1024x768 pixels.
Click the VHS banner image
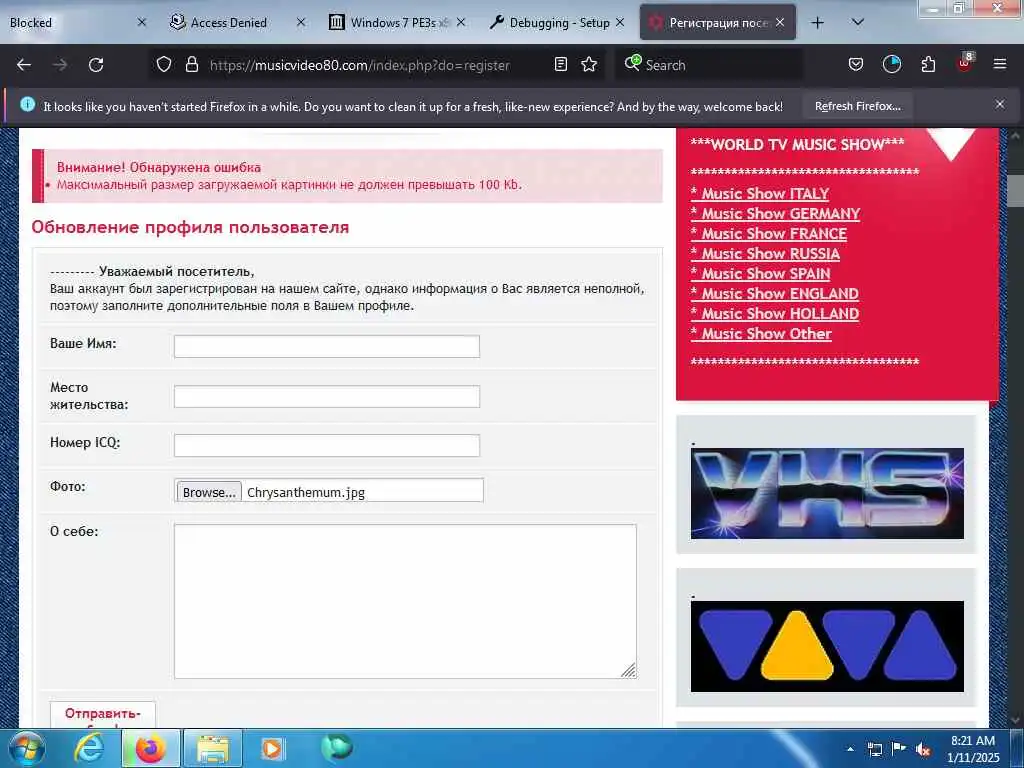pos(827,493)
